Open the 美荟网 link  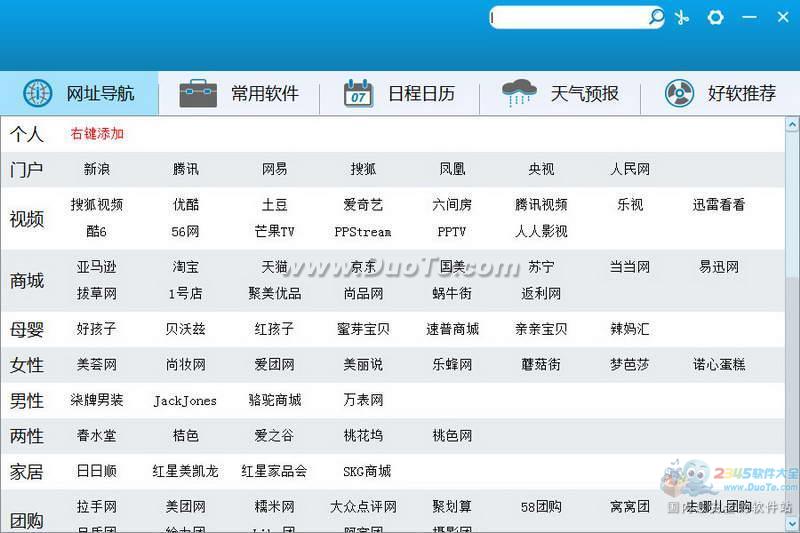click(96, 365)
